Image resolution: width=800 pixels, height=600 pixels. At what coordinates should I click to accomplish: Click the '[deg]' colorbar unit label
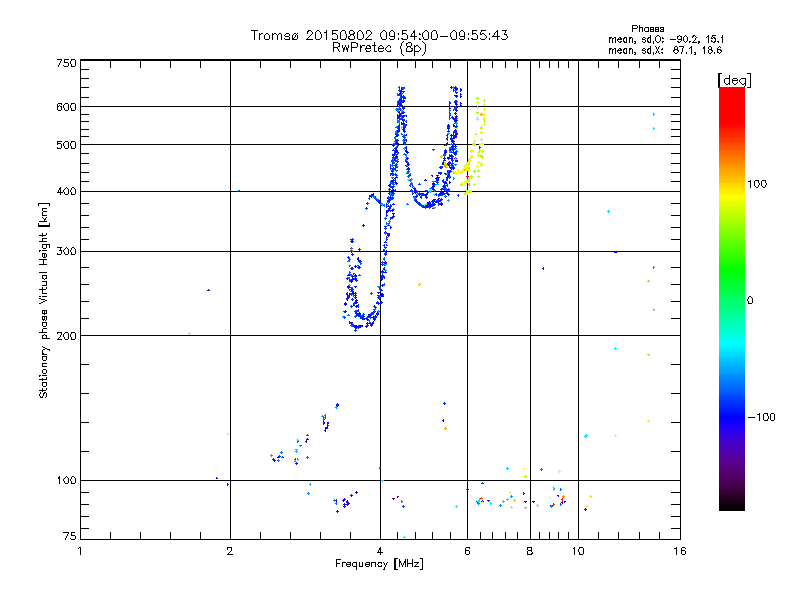tap(734, 80)
